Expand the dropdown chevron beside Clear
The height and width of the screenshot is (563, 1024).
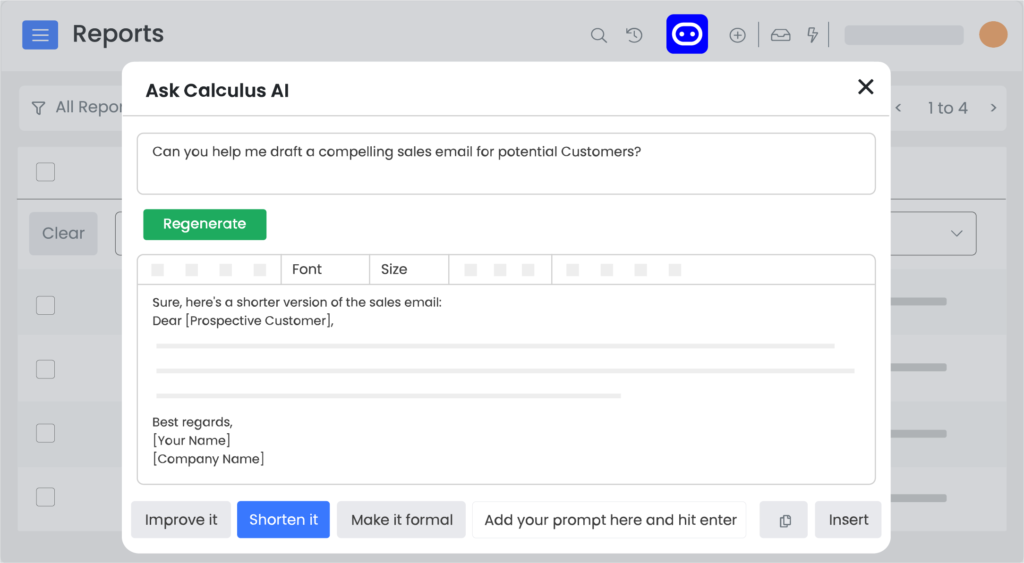(956, 233)
